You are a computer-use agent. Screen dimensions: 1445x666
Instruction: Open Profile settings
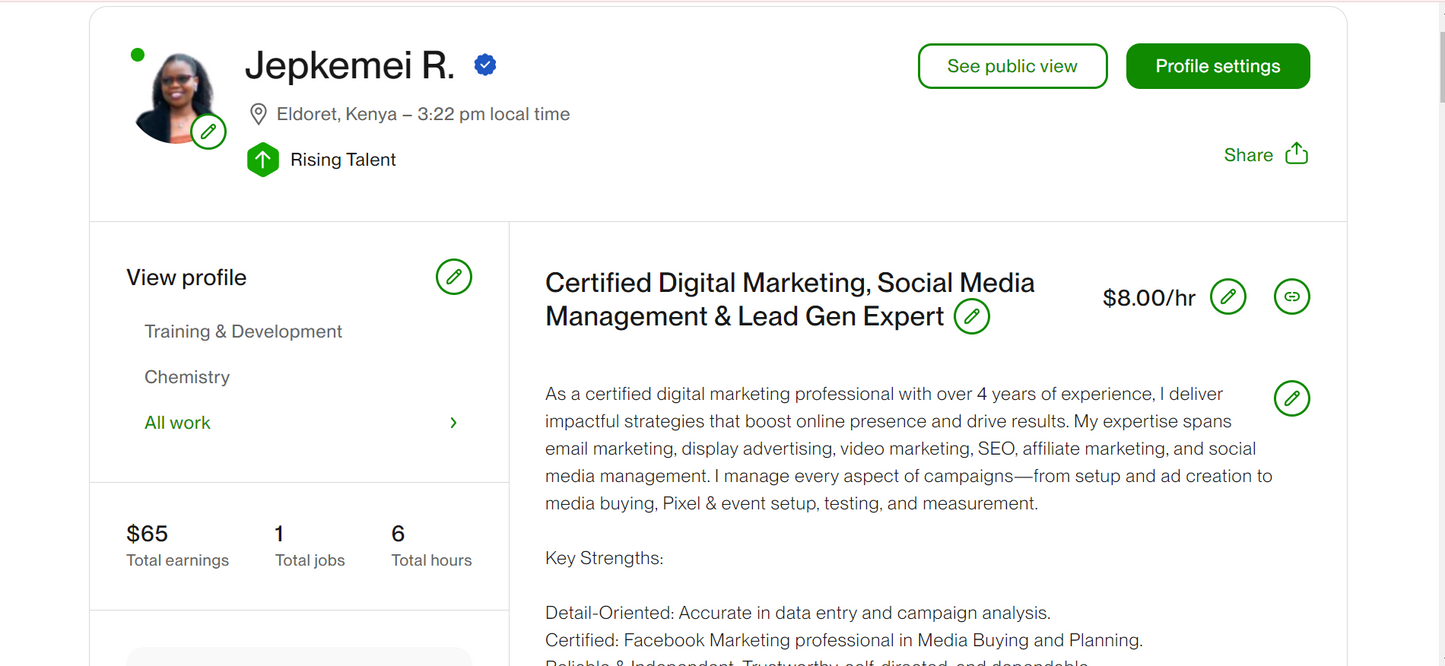click(1217, 66)
